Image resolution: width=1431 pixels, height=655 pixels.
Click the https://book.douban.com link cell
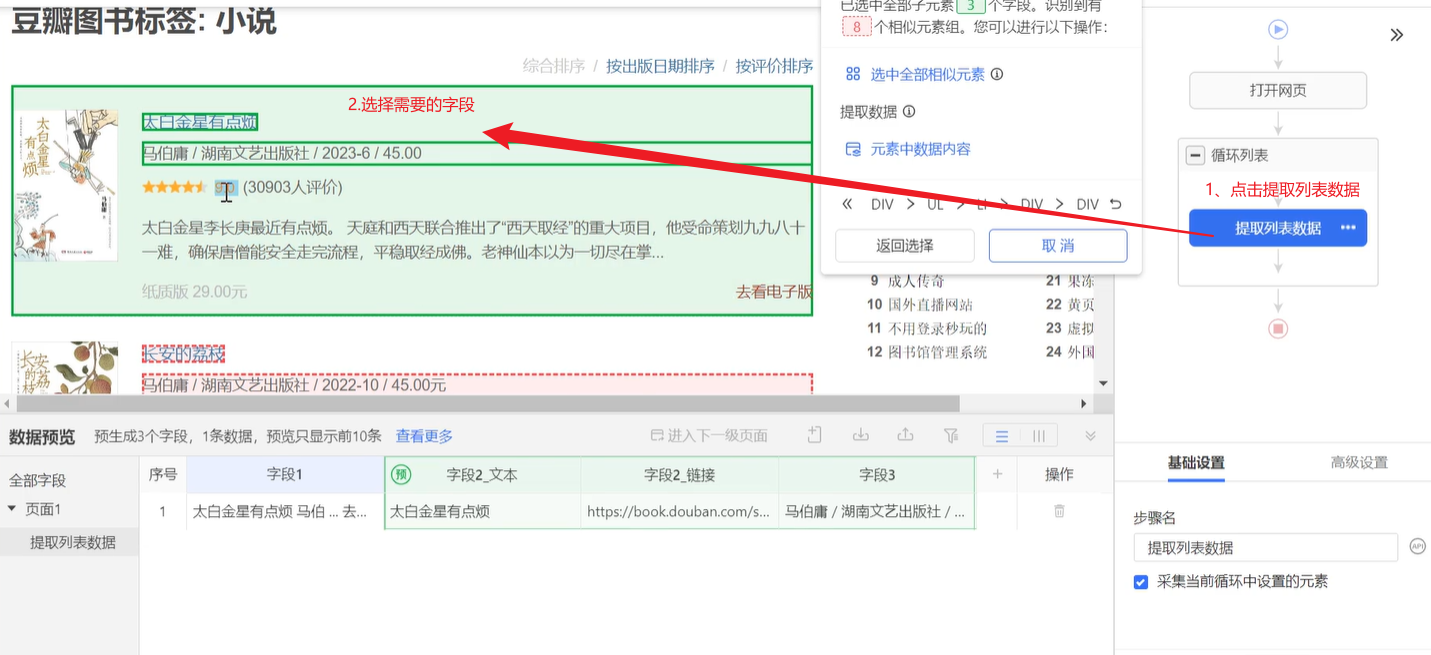pyautogui.click(x=679, y=511)
